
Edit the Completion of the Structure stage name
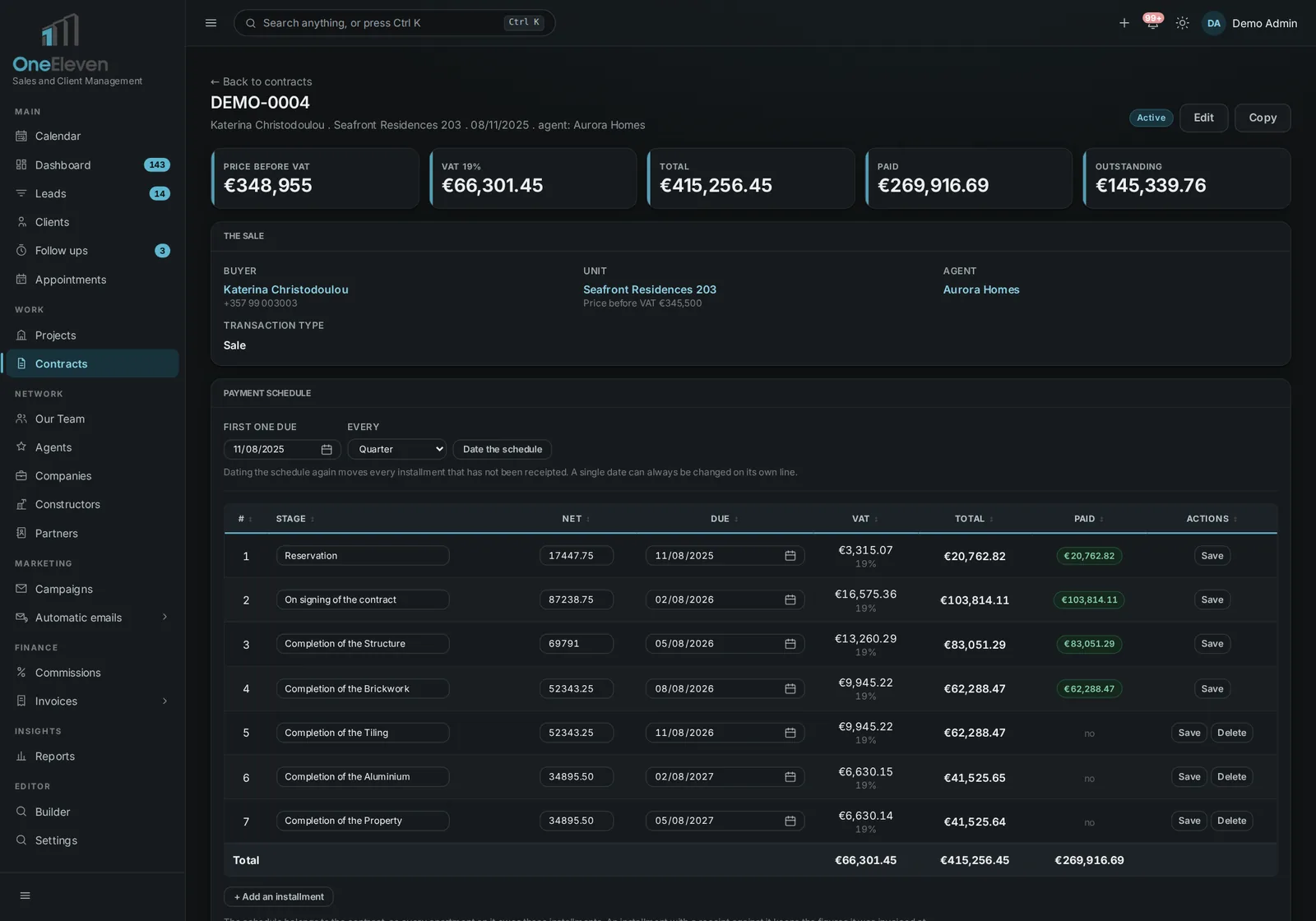coord(363,644)
